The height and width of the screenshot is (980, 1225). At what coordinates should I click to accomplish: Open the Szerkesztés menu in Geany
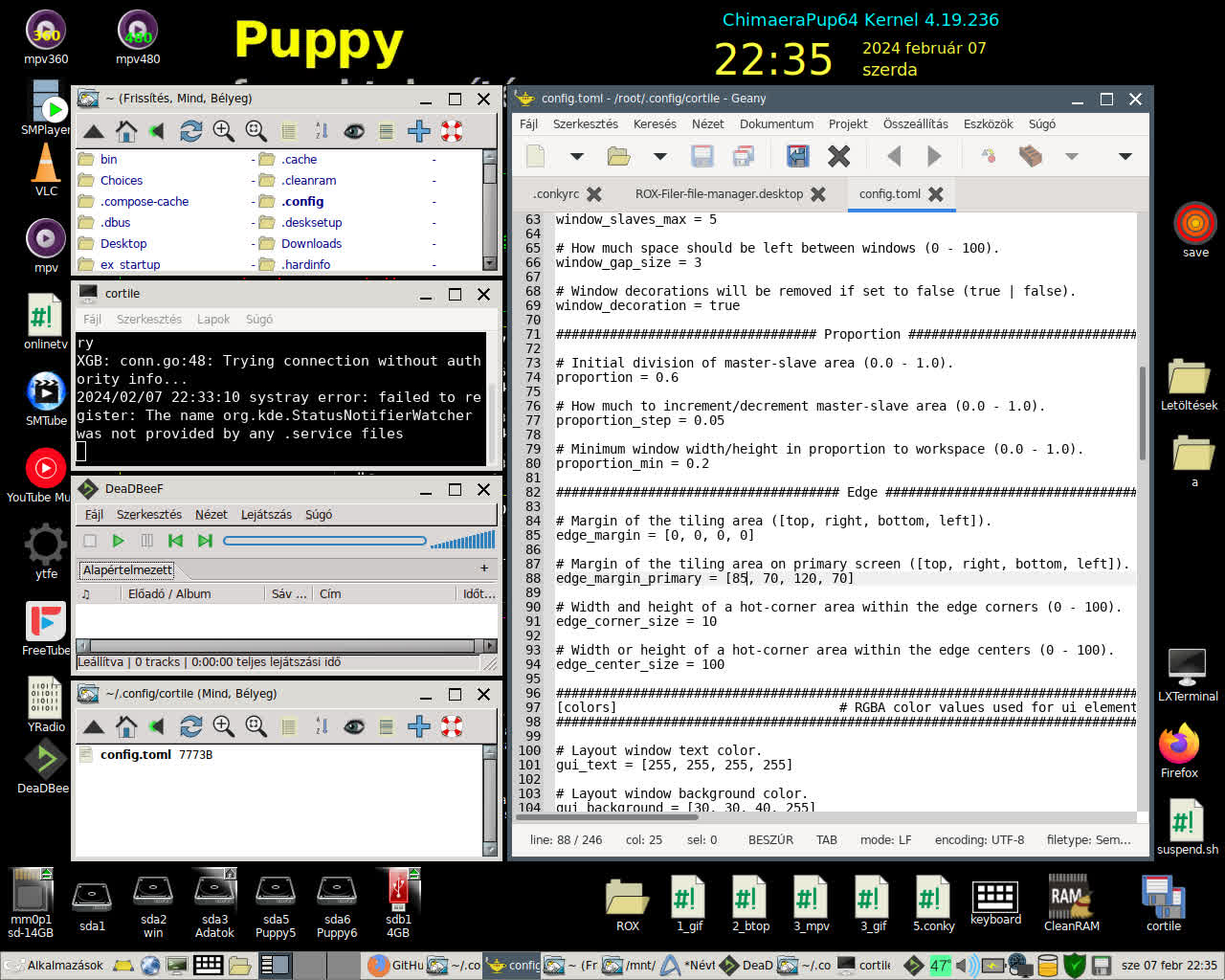click(586, 124)
